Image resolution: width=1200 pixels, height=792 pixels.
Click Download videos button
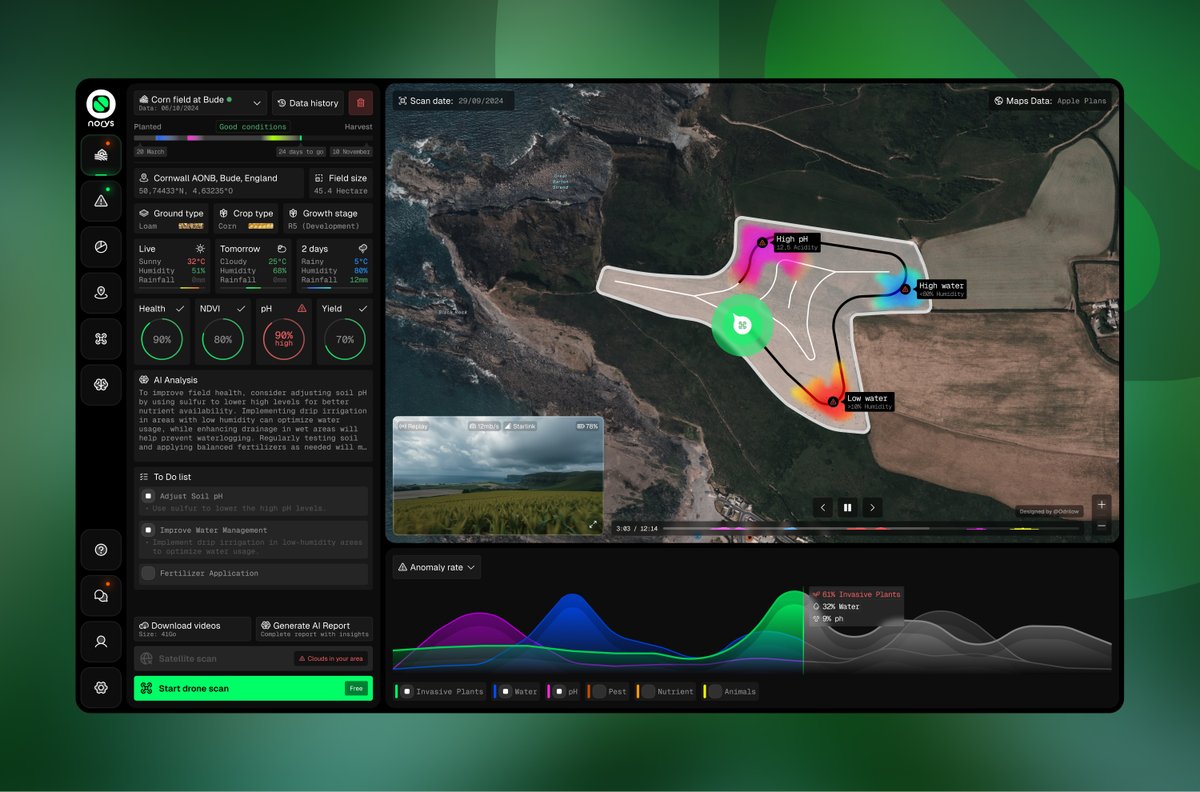tap(192, 629)
